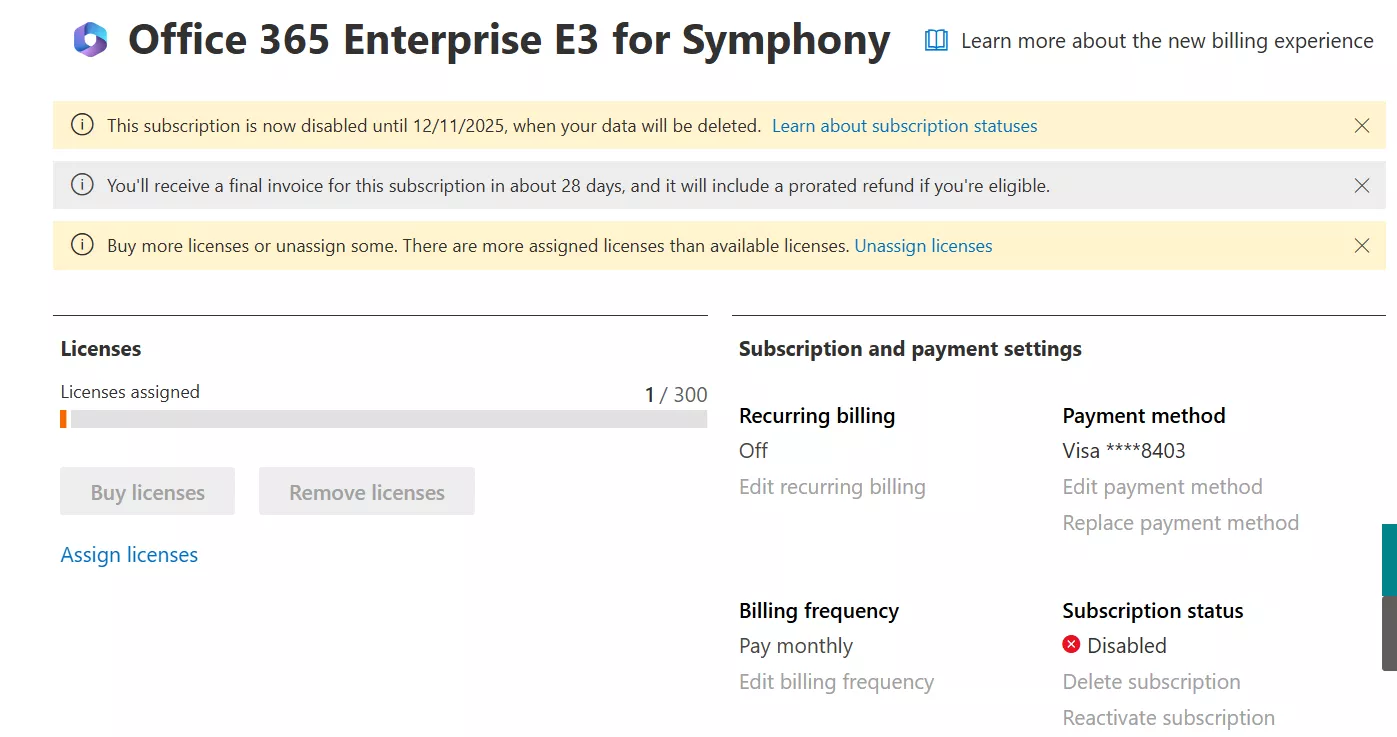Click the red Disabled status icon
The height and width of the screenshot is (737, 1397).
[x=1071, y=645]
